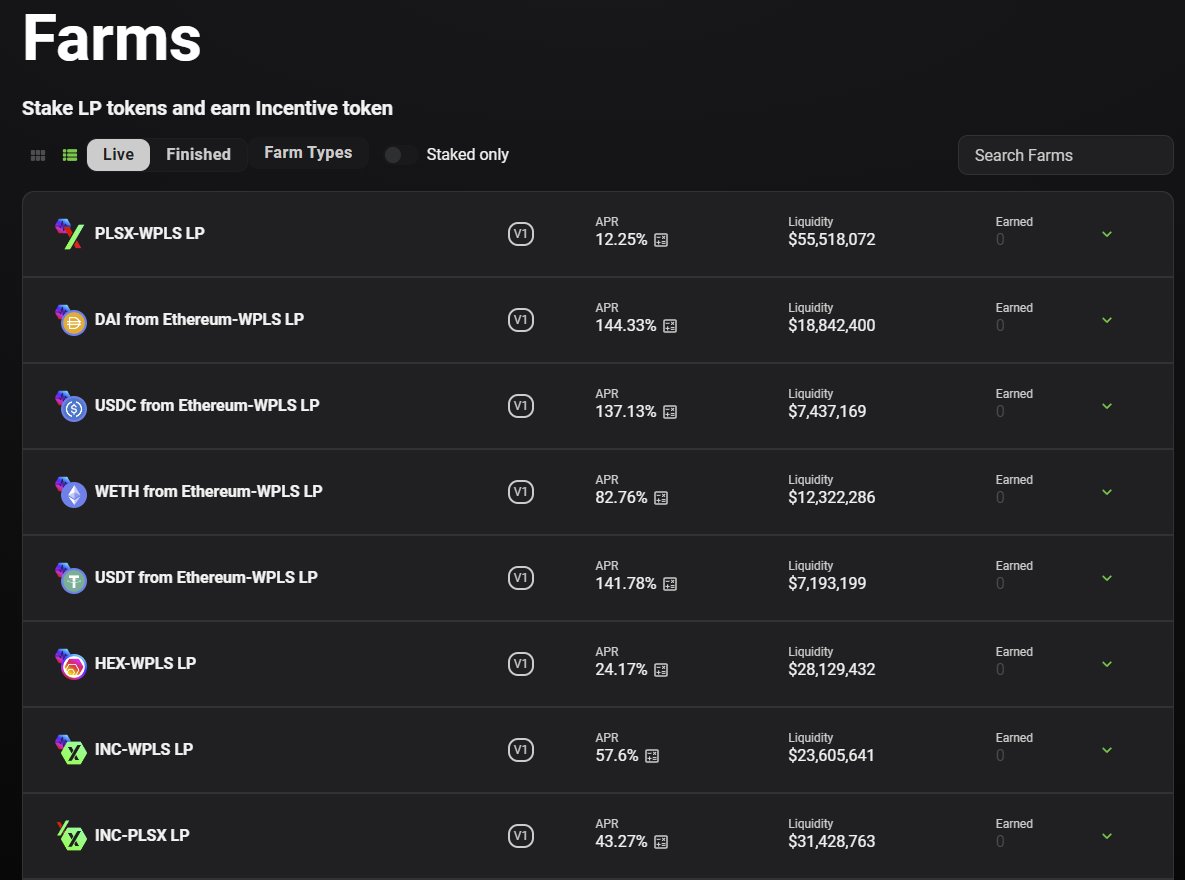Click V1 badge on USDT from Ethereum-WPLS row
Image resolution: width=1185 pixels, height=880 pixels.
pyautogui.click(x=521, y=578)
